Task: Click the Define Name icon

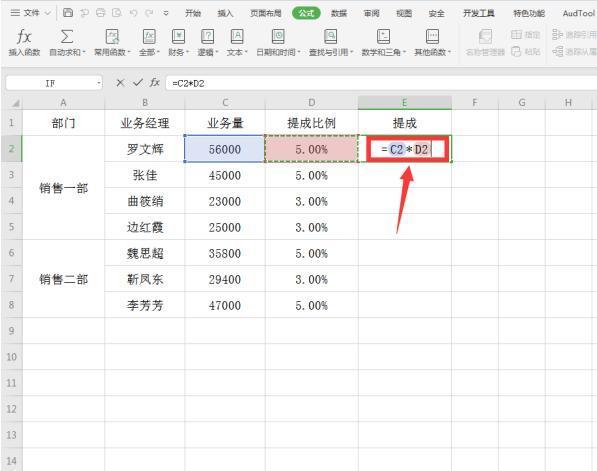Action: [516, 35]
